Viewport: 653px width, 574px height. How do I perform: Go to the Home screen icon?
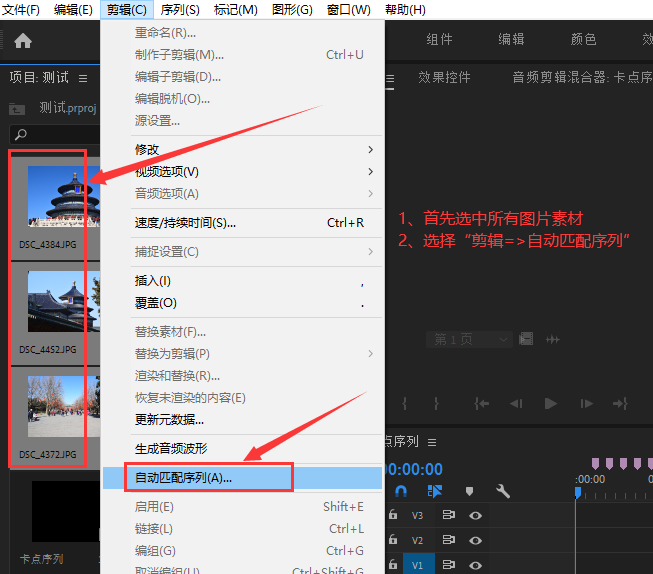click(x=23, y=41)
